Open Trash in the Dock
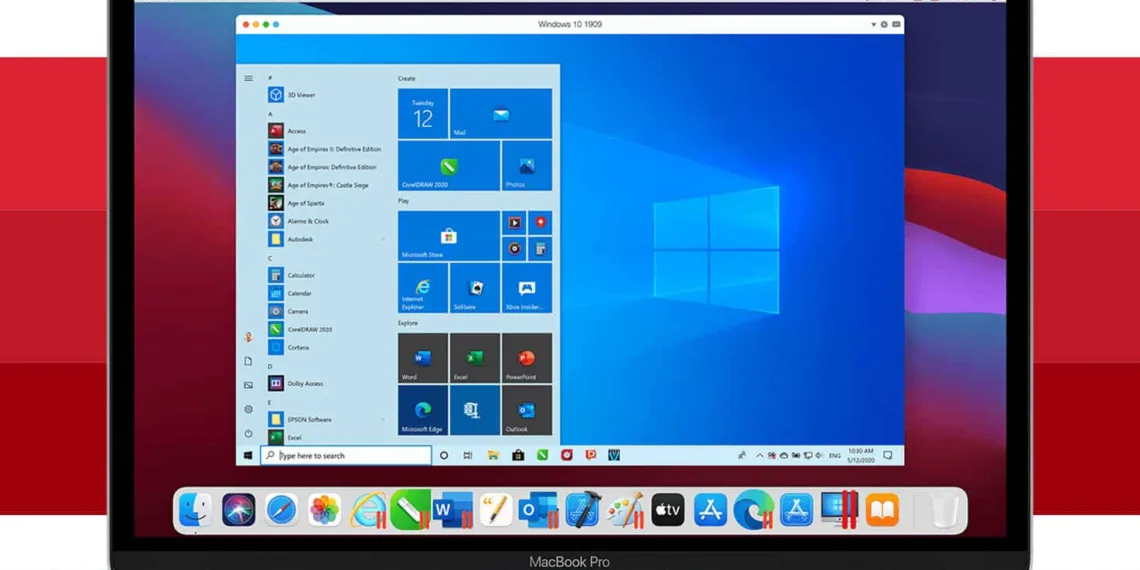 point(943,510)
